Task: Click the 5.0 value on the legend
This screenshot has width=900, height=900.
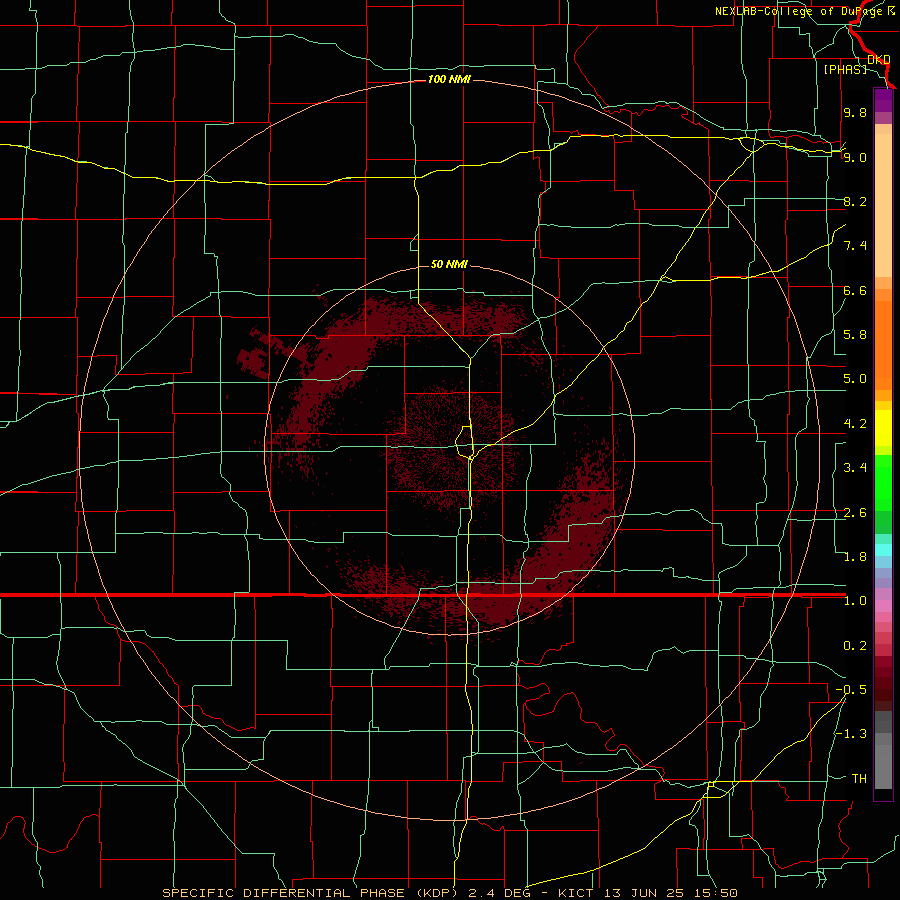Action: [x=855, y=379]
